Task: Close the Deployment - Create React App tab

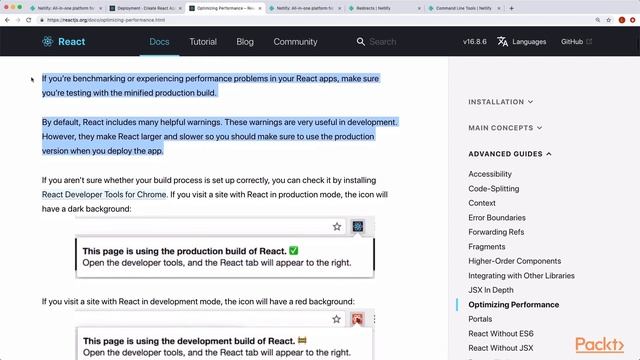Action: click(180, 8)
